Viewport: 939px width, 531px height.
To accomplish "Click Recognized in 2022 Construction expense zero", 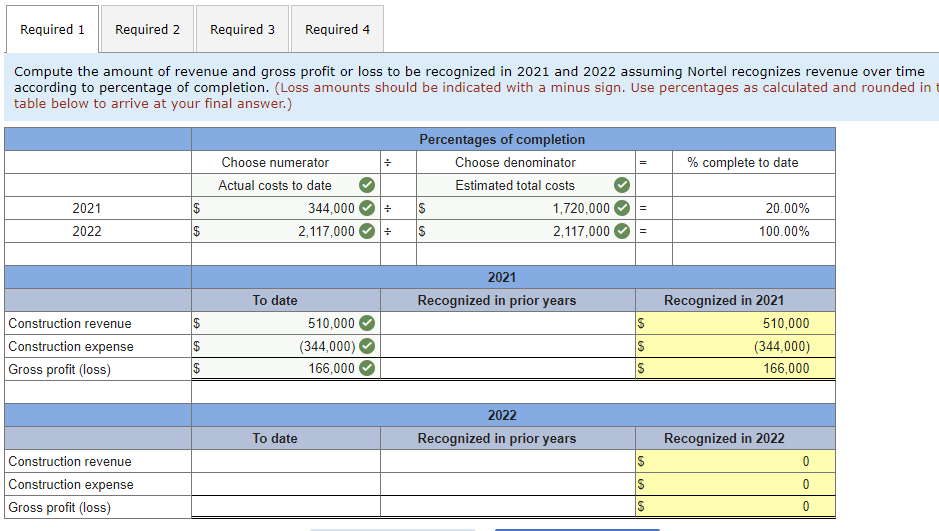I will (735, 484).
